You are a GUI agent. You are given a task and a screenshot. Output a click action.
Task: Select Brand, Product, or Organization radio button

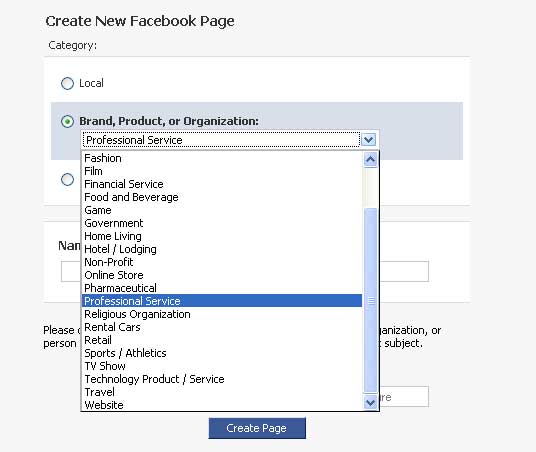(x=67, y=121)
